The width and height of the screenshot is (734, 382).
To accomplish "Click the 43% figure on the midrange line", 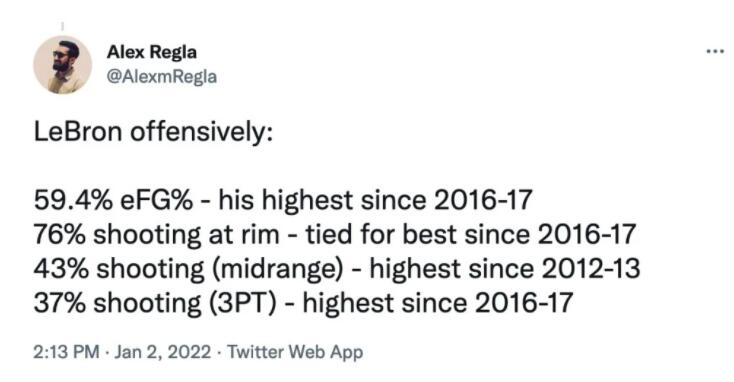I will coord(59,269).
